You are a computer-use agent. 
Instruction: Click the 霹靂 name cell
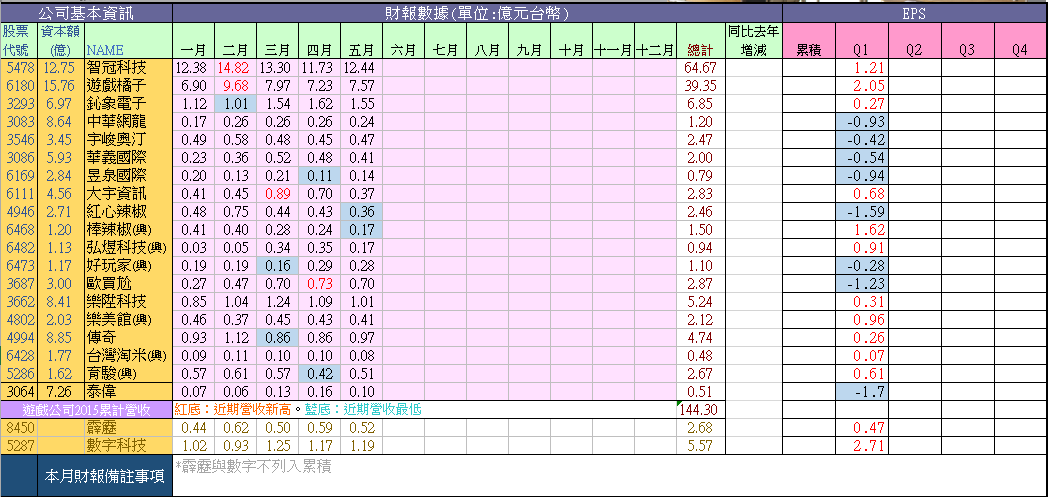[x=129, y=428]
